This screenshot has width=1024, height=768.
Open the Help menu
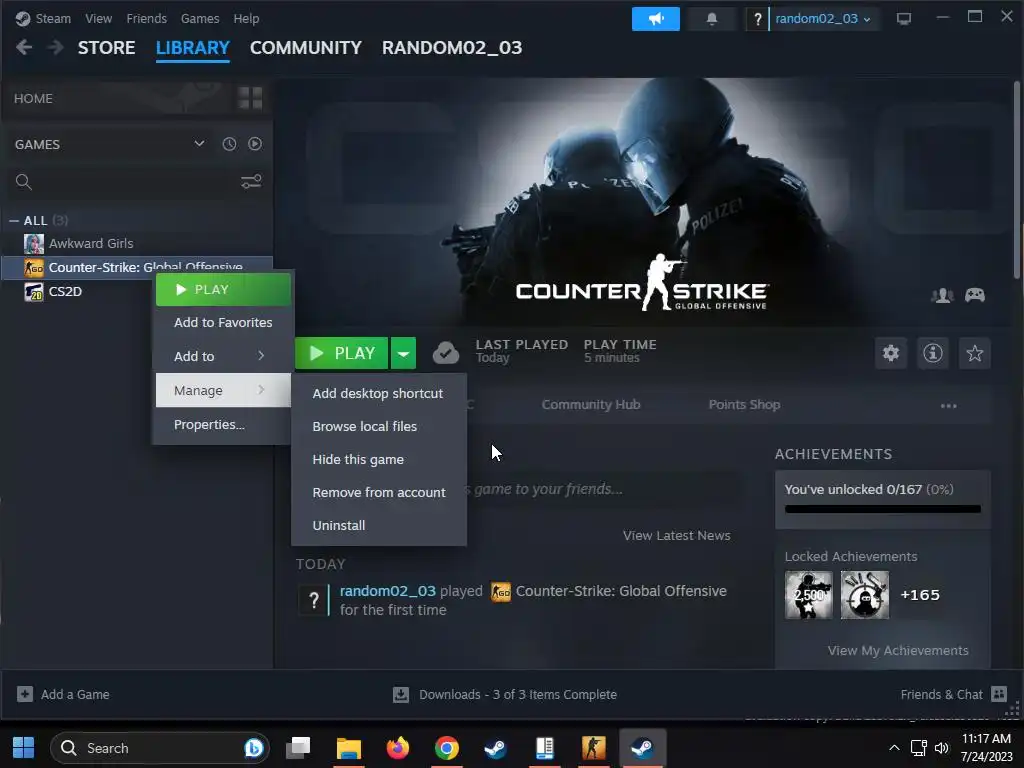(x=246, y=18)
